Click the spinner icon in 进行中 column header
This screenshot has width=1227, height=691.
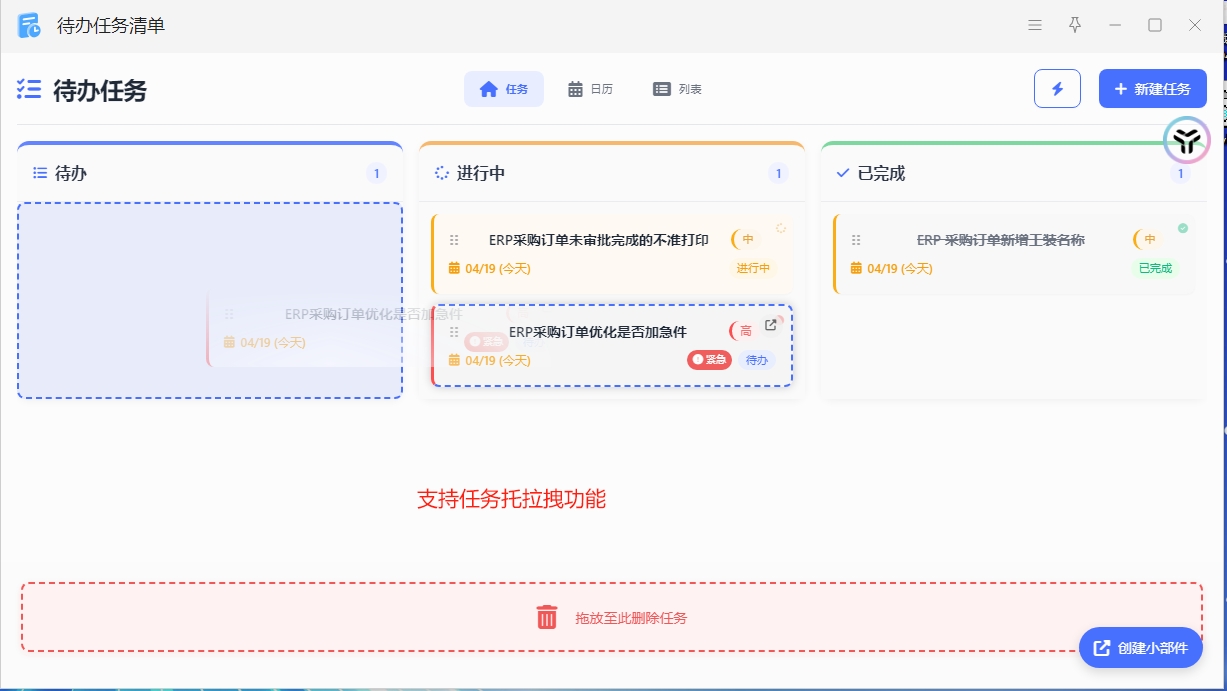pyautogui.click(x=442, y=173)
